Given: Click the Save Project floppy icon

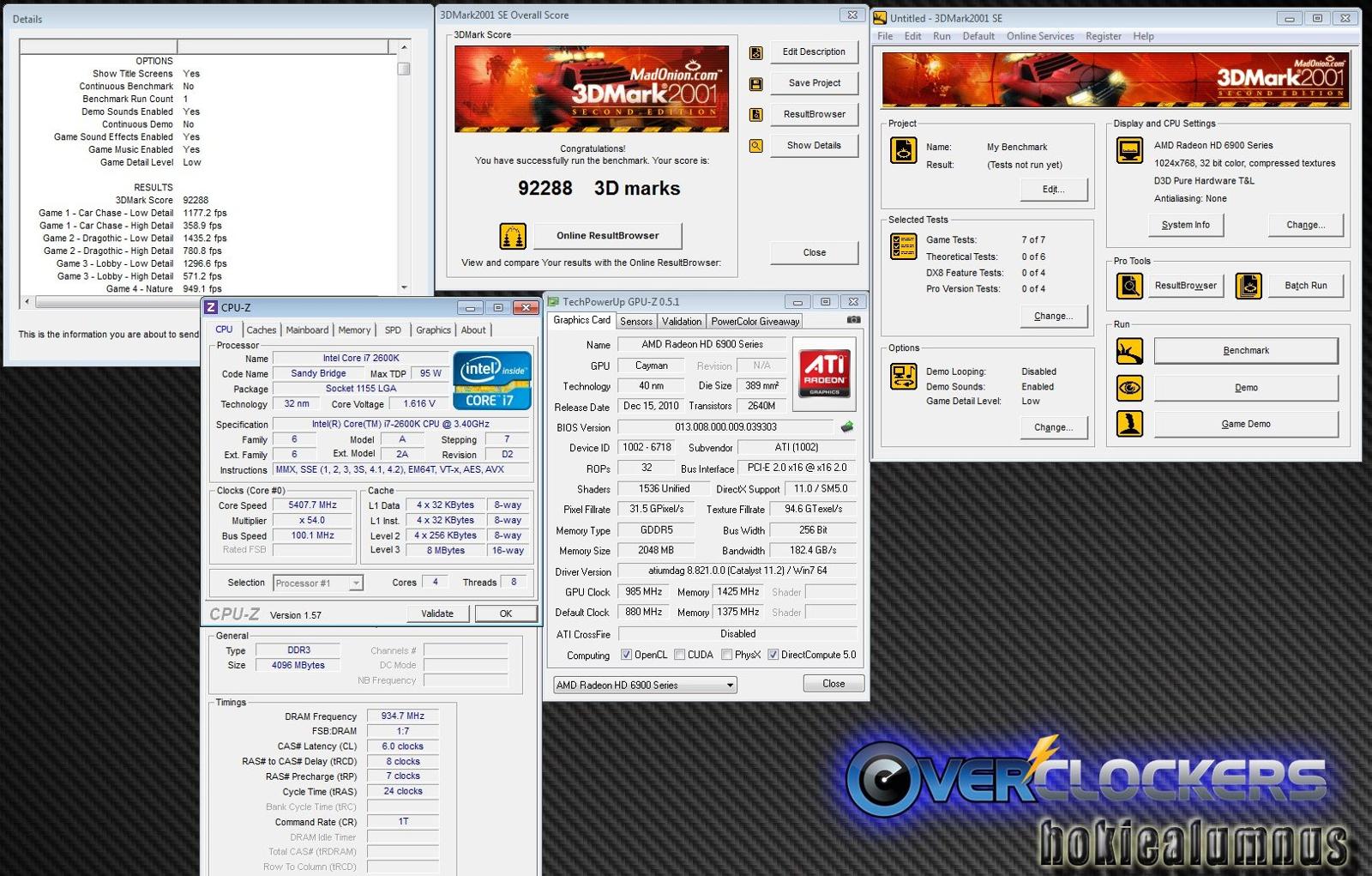Looking at the screenshot, I should click(x=755, y=84).
